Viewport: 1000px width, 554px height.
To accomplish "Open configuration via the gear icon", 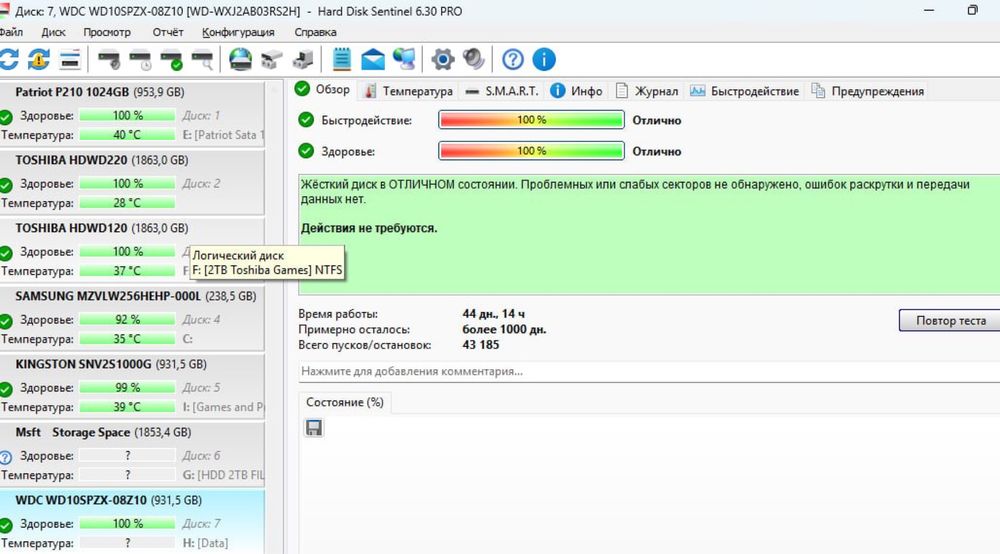I will [443, 59].
